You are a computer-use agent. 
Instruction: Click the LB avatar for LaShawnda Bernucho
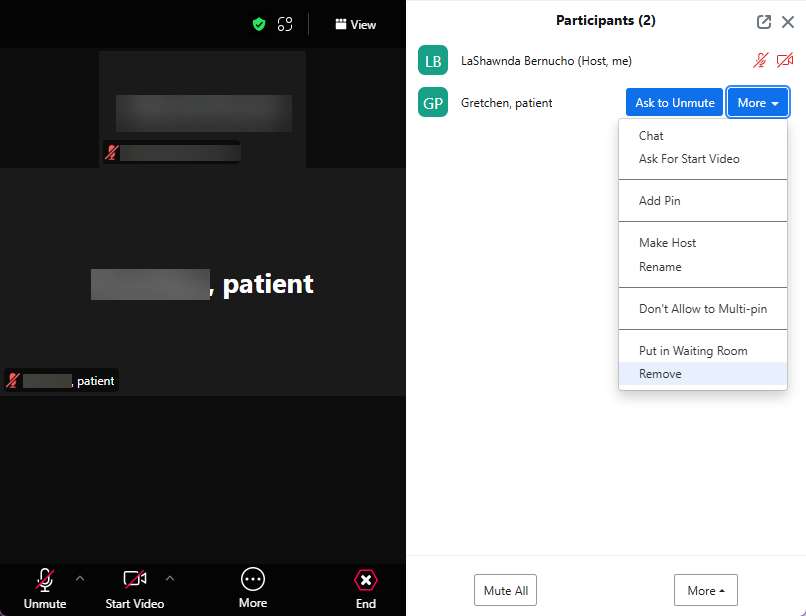coord(433,61)
